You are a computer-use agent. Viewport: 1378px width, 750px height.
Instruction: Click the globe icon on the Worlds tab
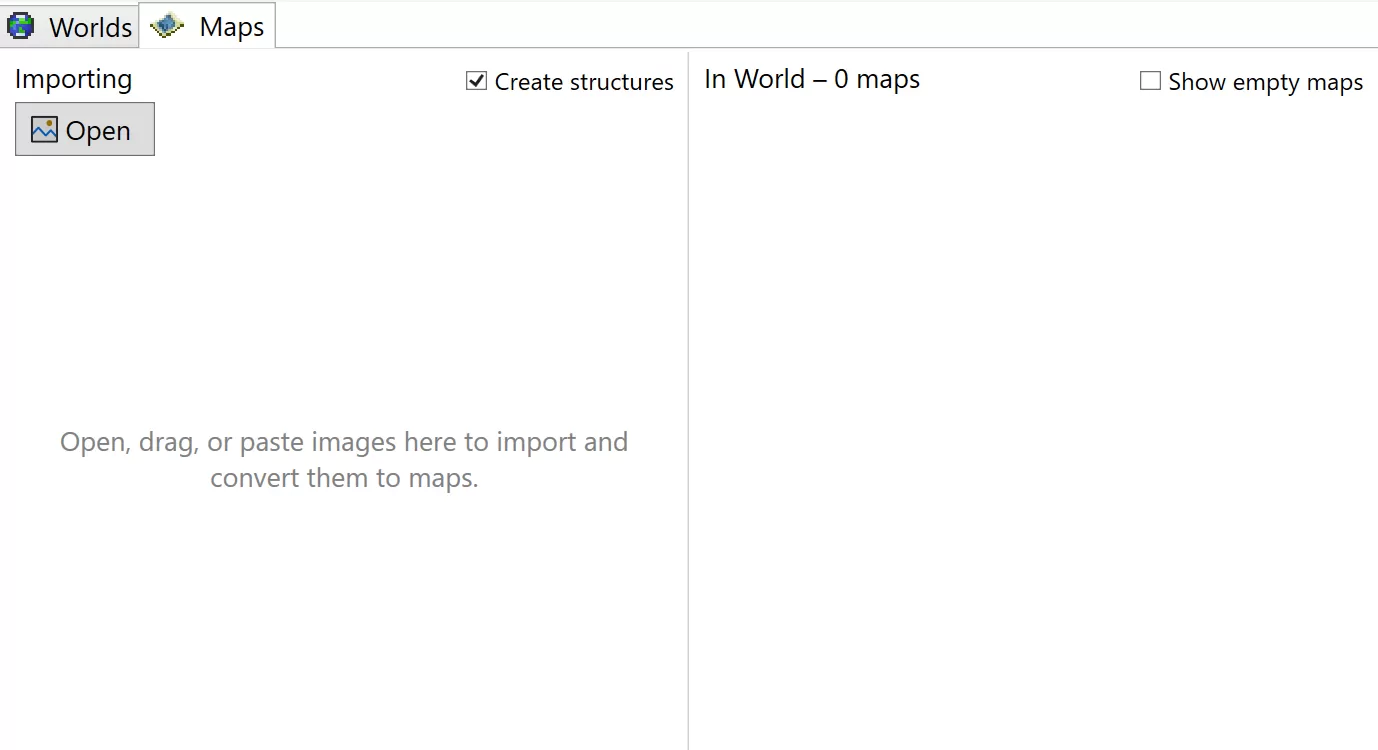[x=21, y=26]
